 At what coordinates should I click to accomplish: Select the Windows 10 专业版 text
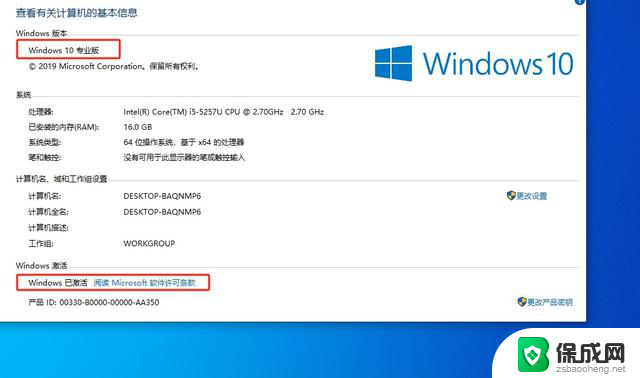pyautogui.click(x=64, y=50)
